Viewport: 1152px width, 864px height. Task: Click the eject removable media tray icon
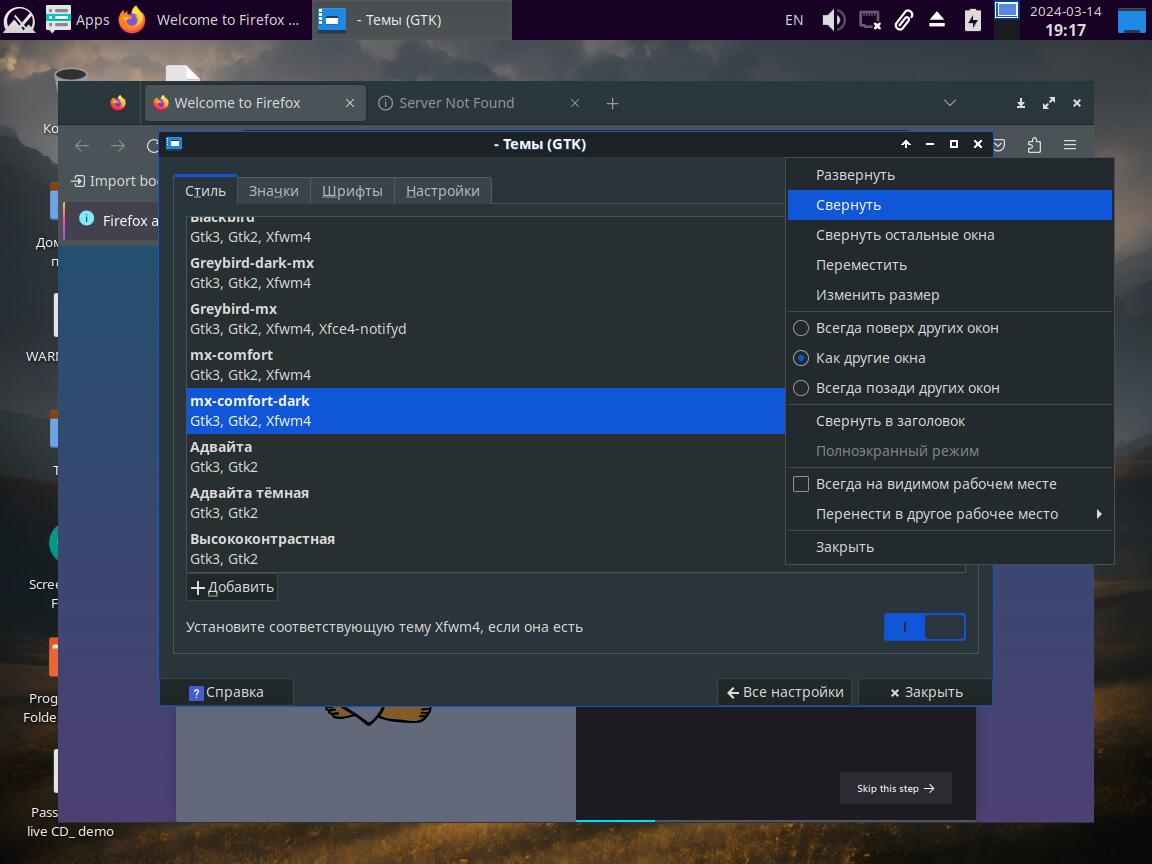click(x=937, y=20)
